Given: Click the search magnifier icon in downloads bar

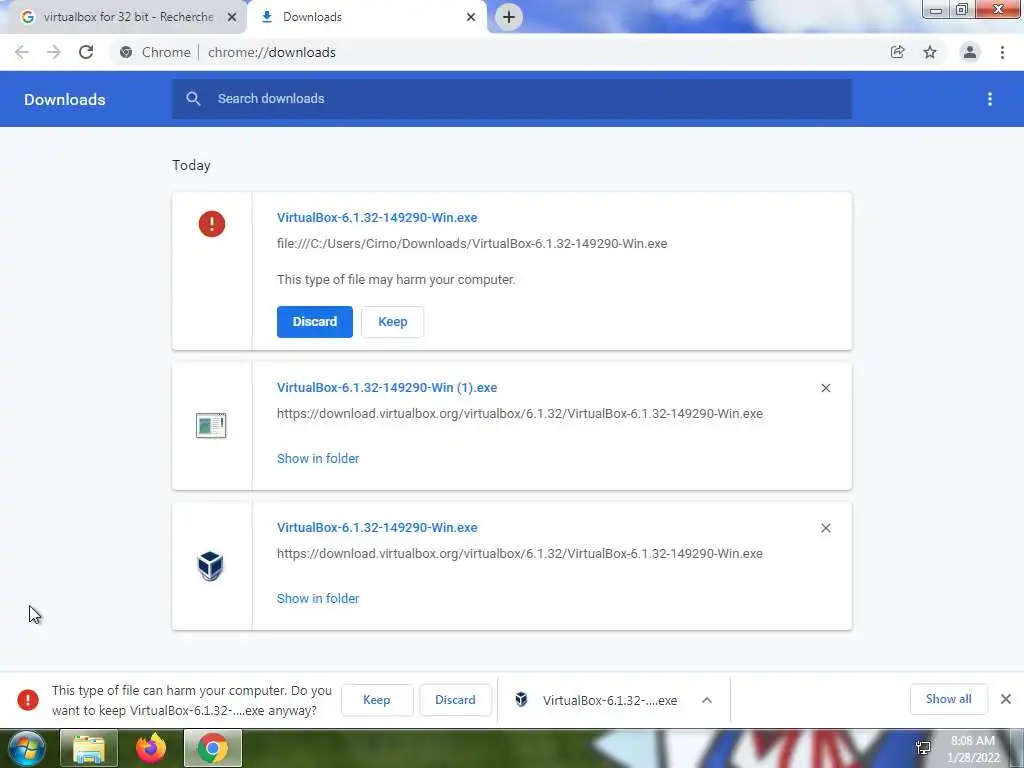Looking at the screenshot, I should [x=193, y=99].
